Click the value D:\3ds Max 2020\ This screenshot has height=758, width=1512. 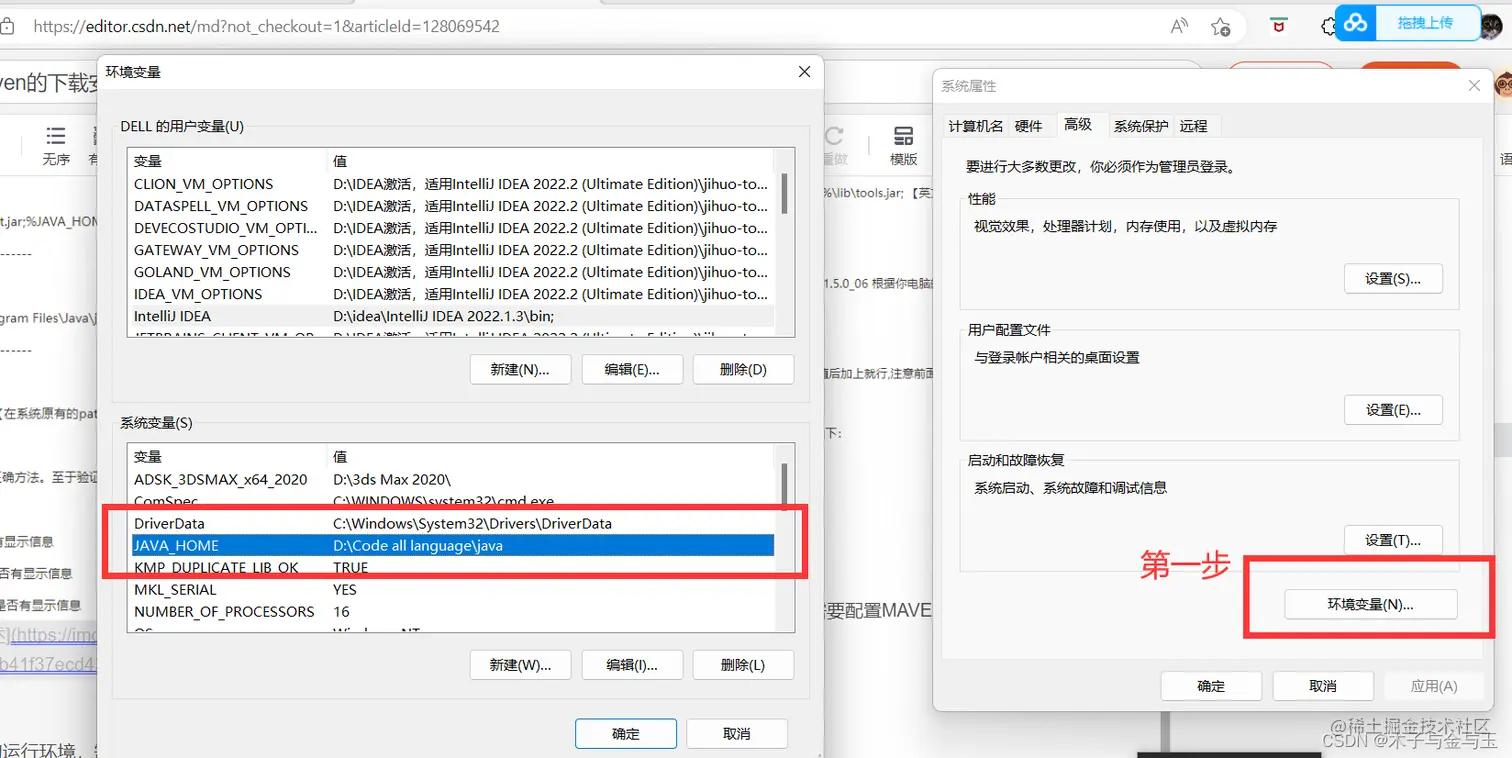click(x=392, y=479)
